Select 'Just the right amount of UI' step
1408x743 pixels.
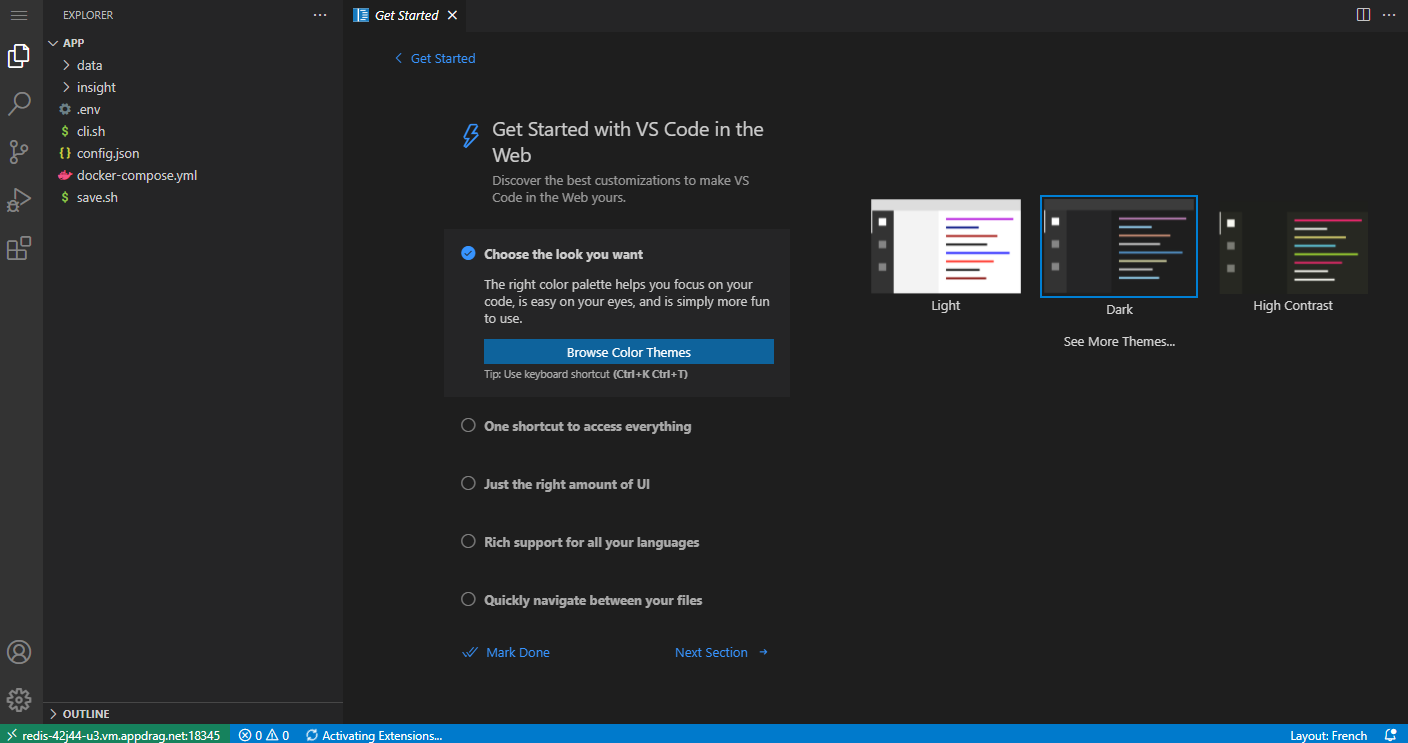pos(566,484)
